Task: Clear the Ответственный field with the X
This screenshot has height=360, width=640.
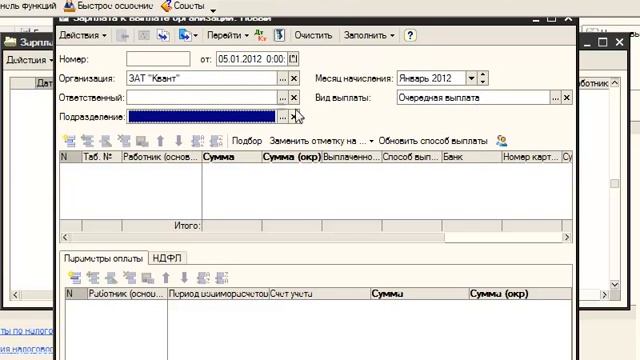Action: pos(294,98)
